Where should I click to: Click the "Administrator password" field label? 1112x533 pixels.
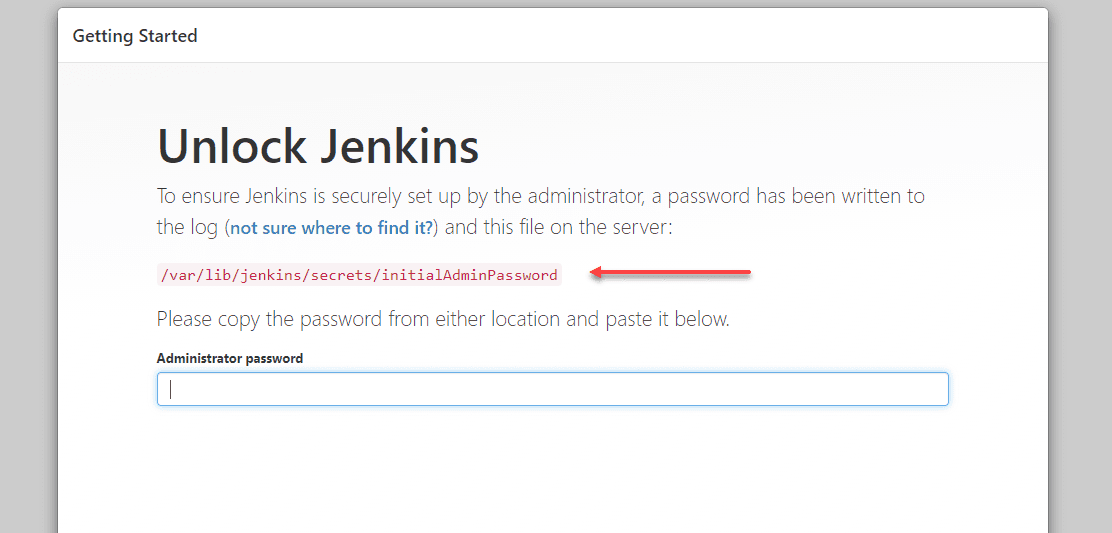[230, 358]
